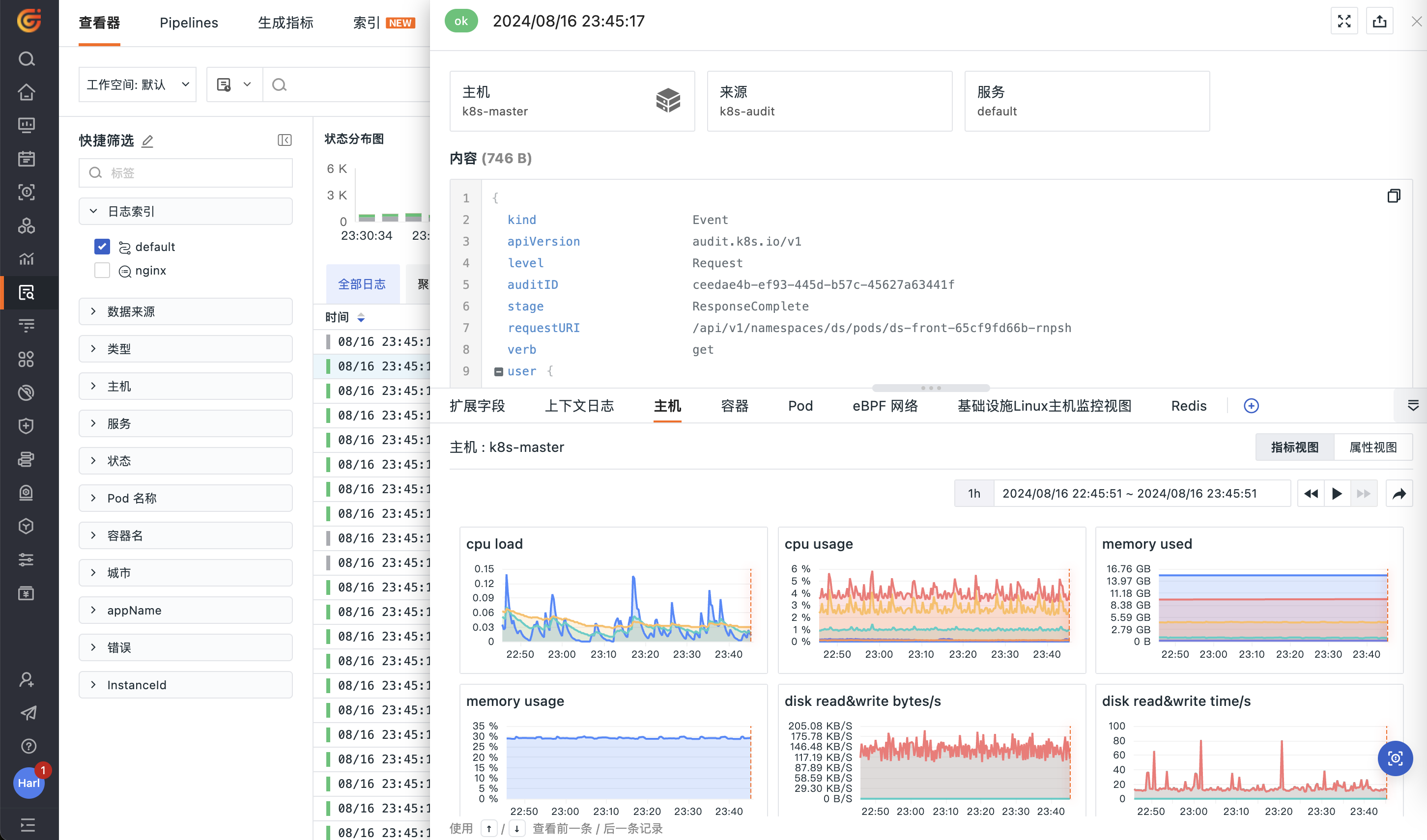
Task: Switch to 指标视图 view
Action: click(1294, 447)
